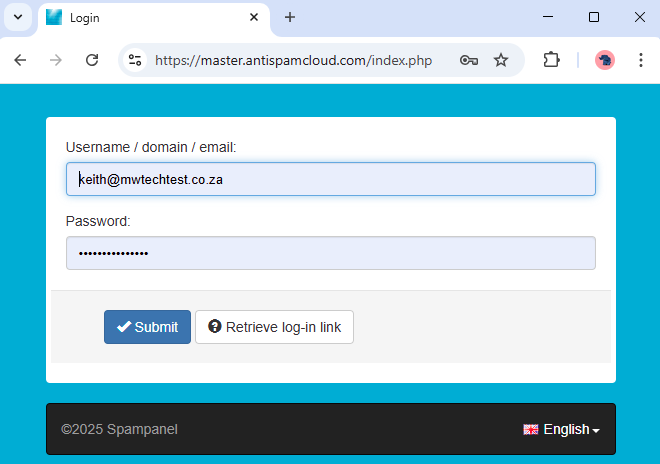View site information icon in address bar
This screenshot has height=464, width=660.
[135, 60]
